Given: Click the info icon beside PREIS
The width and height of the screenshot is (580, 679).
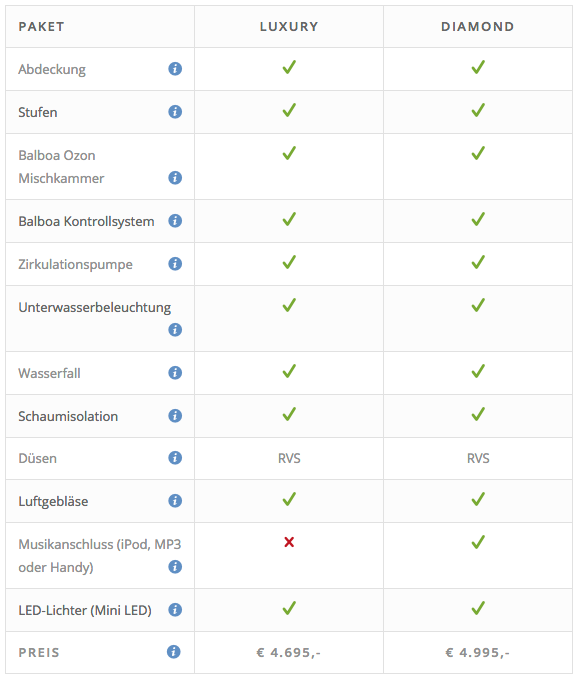Looking at the screenshot, I should [x=174, y=652].
